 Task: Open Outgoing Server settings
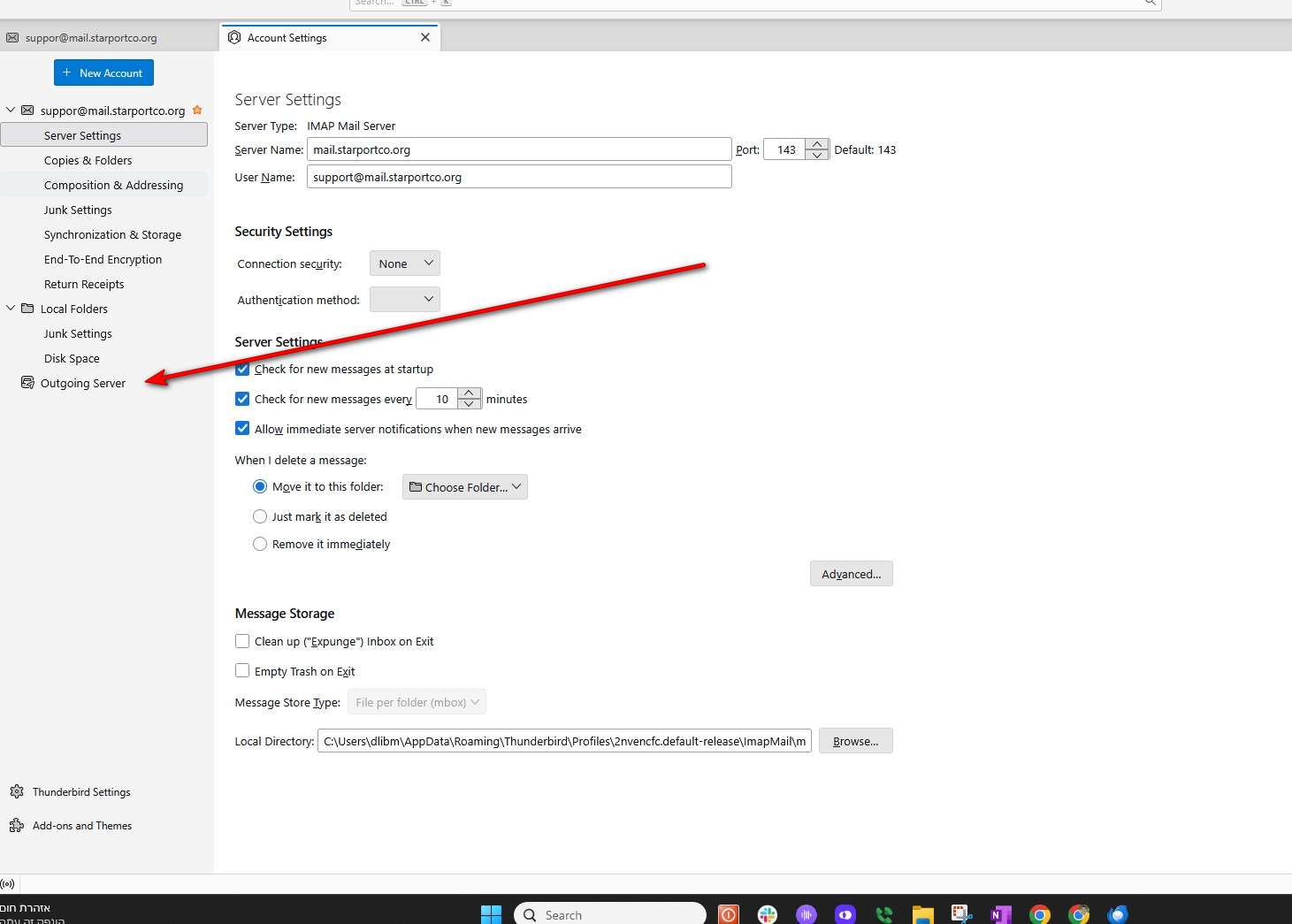[83, 383]
